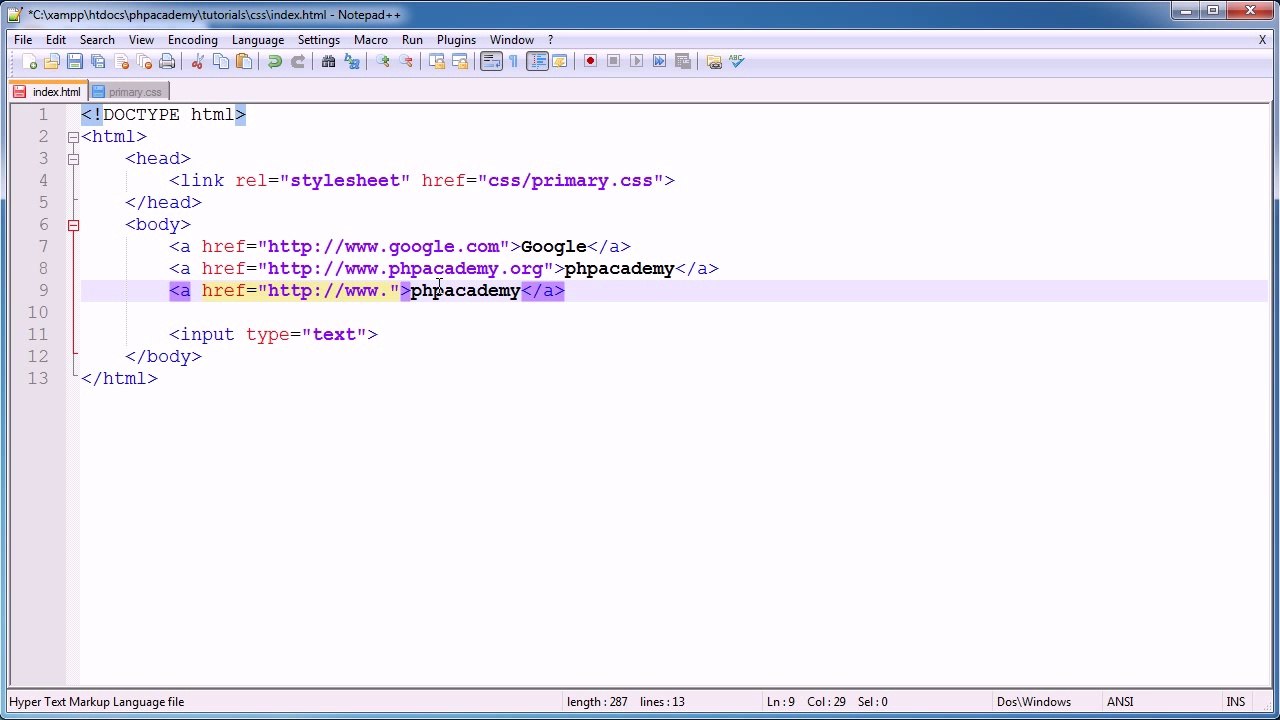Click ANSI encoding in status bar
The width and height of the screenshot is (1280, 720).
[x=1120, y=702]
